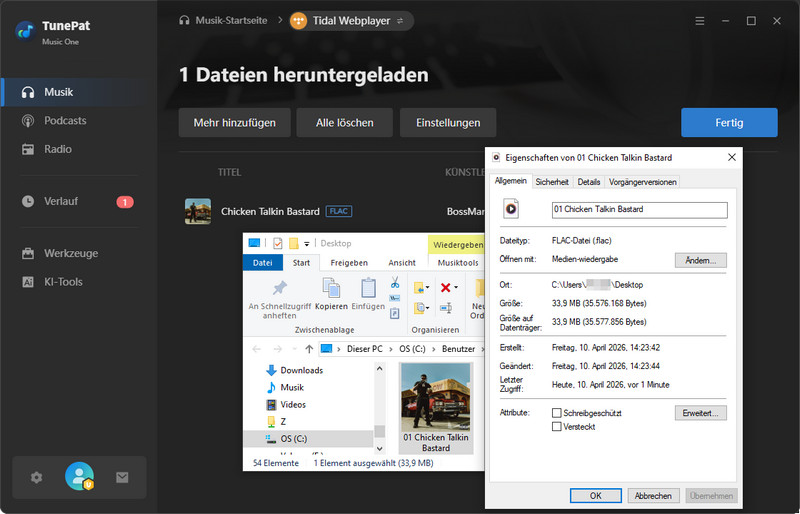800x514 pixels.
Task: Click the scissors cut icon
Action: (x=395, y=282)
